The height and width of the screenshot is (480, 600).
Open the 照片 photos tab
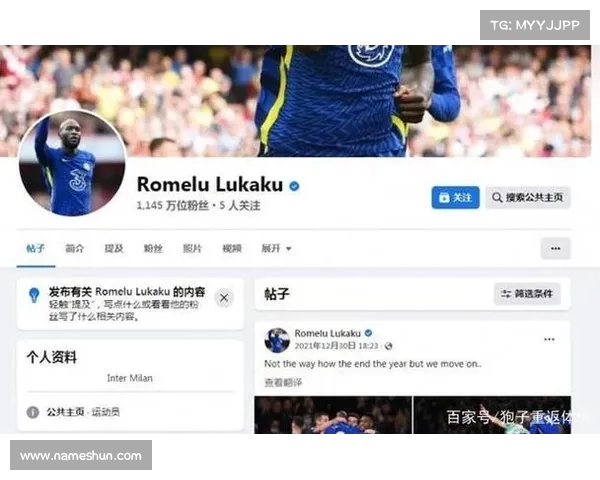(x=192, y=248)
